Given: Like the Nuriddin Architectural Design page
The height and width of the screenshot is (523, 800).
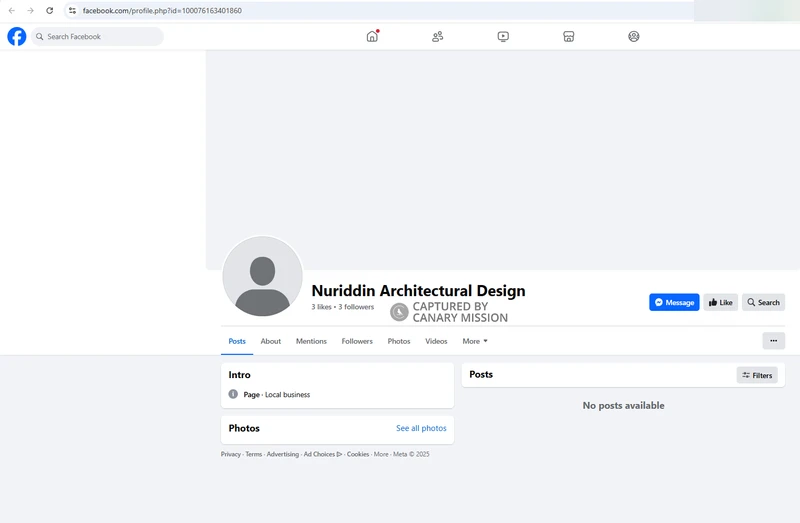Looking at the screenshot, I should (720, 302).
